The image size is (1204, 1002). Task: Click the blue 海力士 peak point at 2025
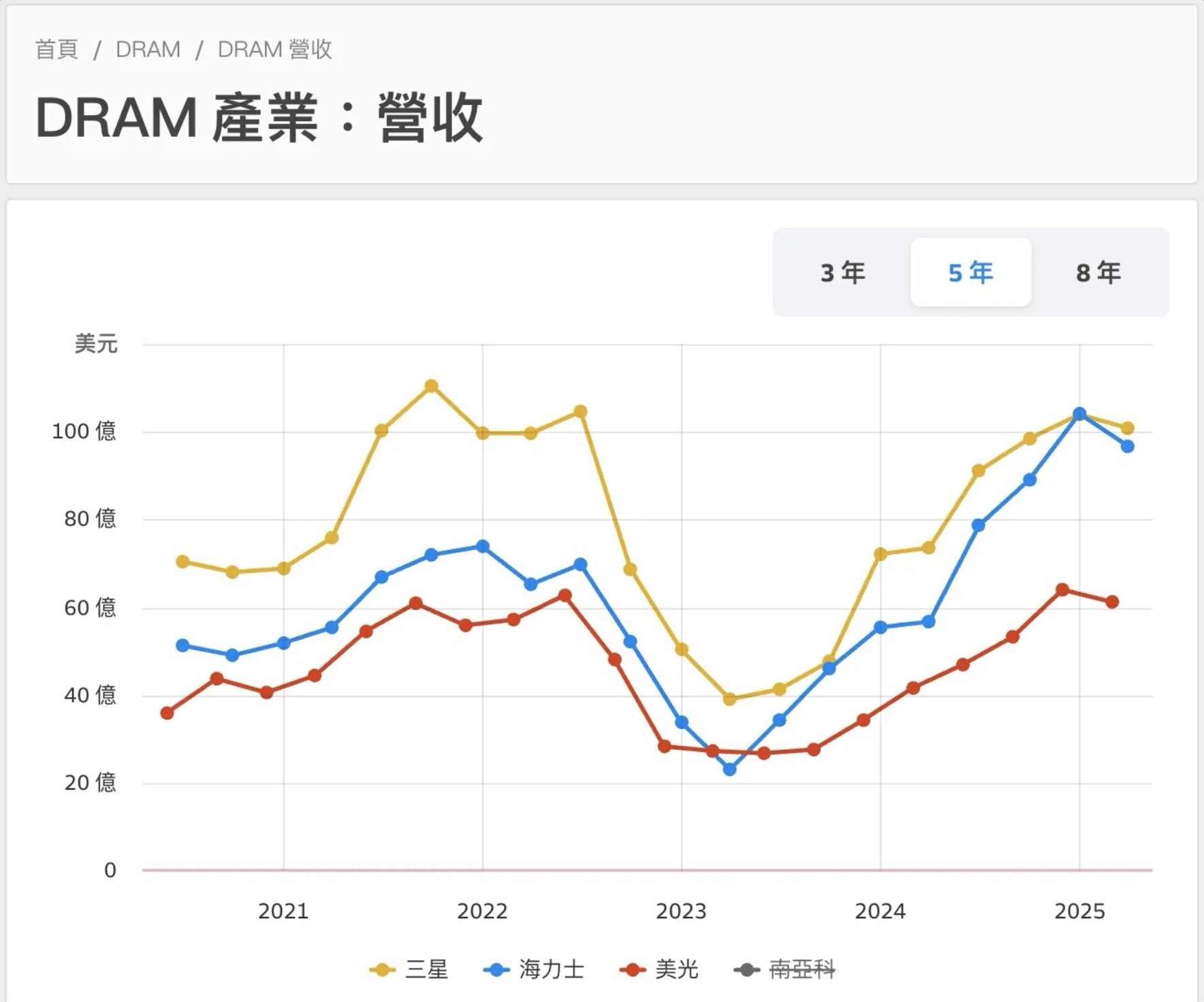[1079, 414]
